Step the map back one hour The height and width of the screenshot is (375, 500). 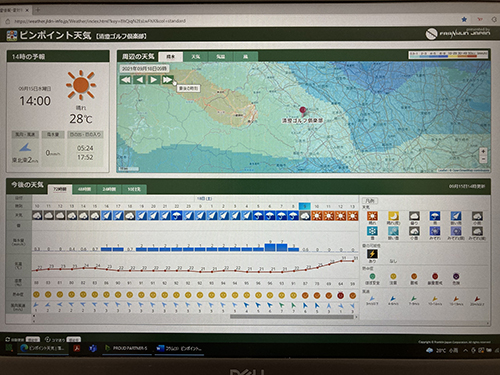[139, 80]
